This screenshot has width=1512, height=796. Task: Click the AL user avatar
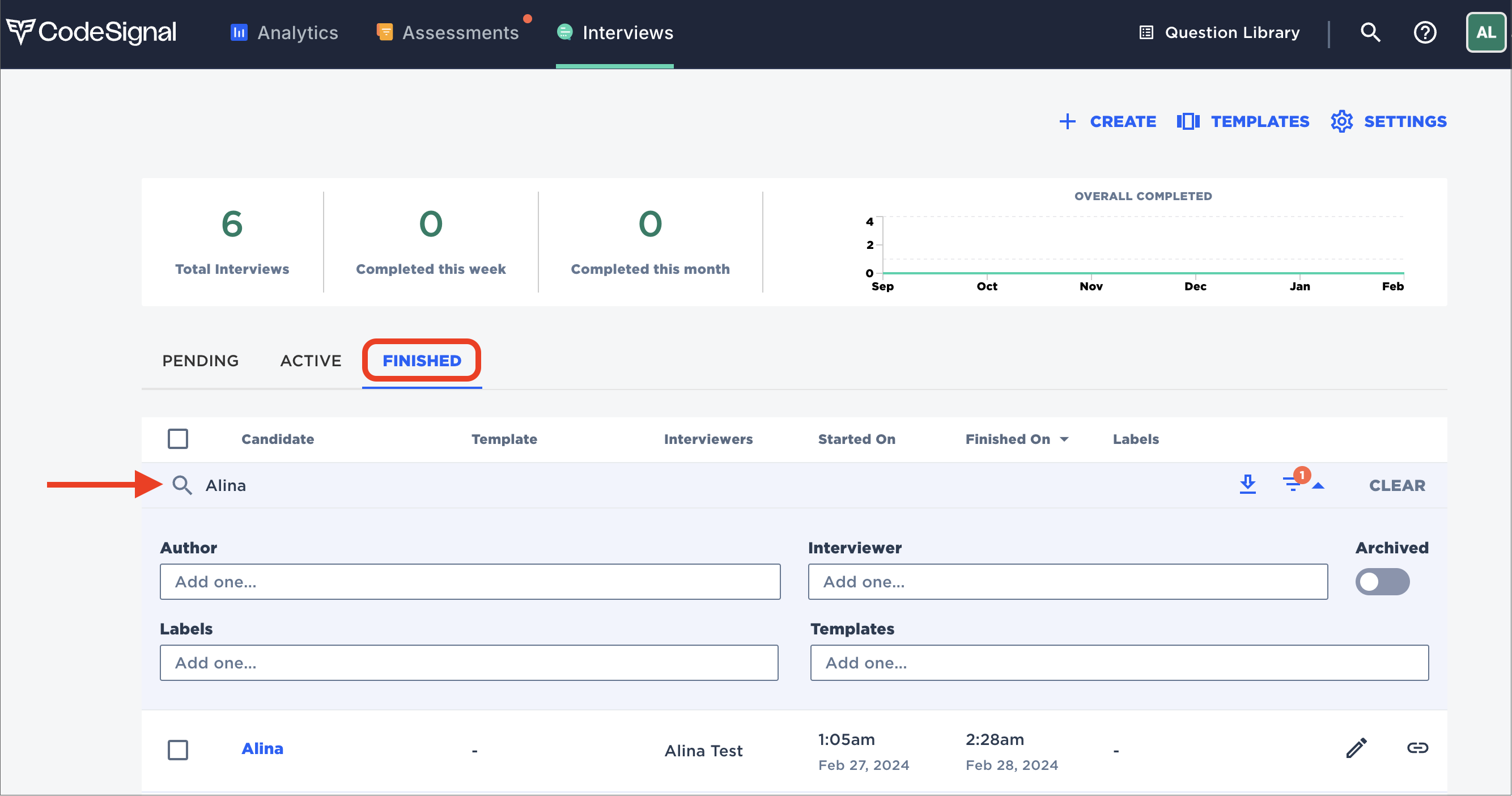pyautogui.click(x=1485, y=32)
